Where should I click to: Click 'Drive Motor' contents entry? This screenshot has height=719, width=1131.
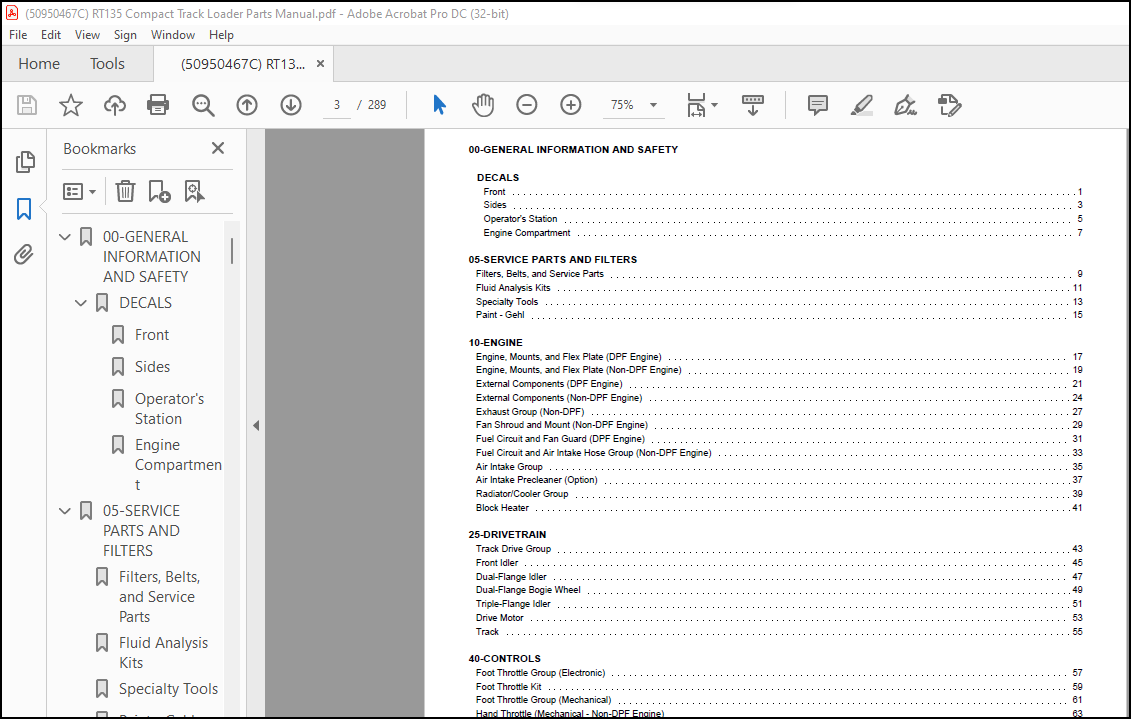point(499,618)
